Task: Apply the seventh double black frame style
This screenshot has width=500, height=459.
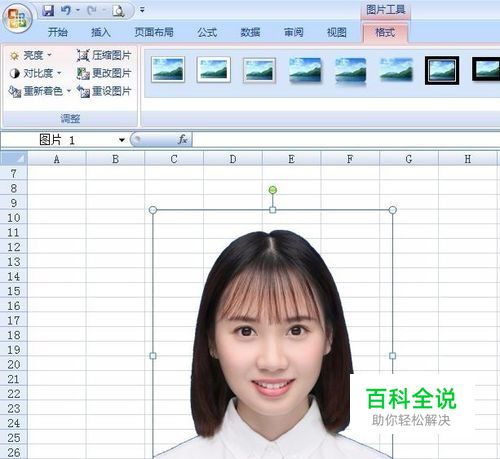Action: point(442,70)
